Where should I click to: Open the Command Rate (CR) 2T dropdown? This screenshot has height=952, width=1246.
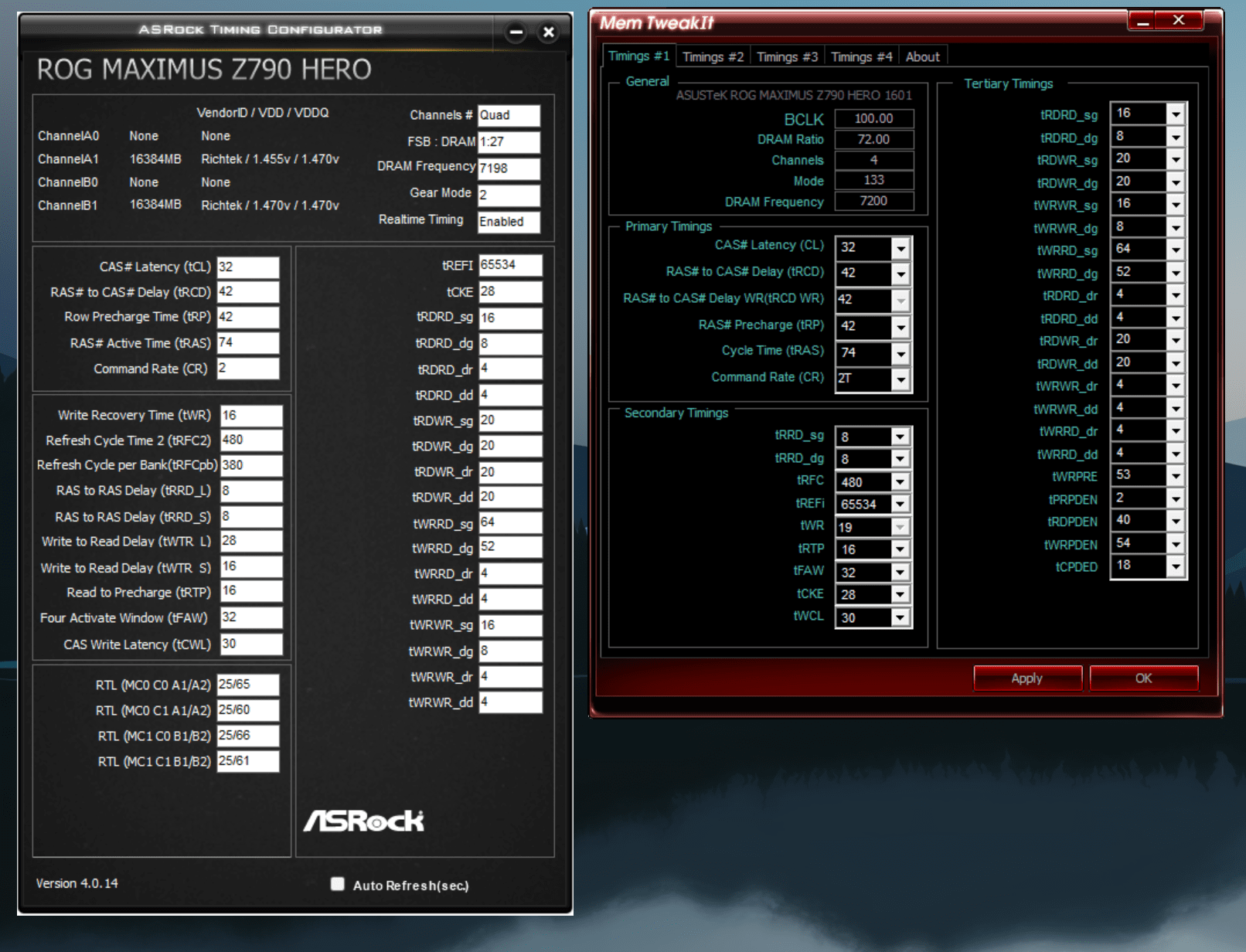[x=900, y=379]
